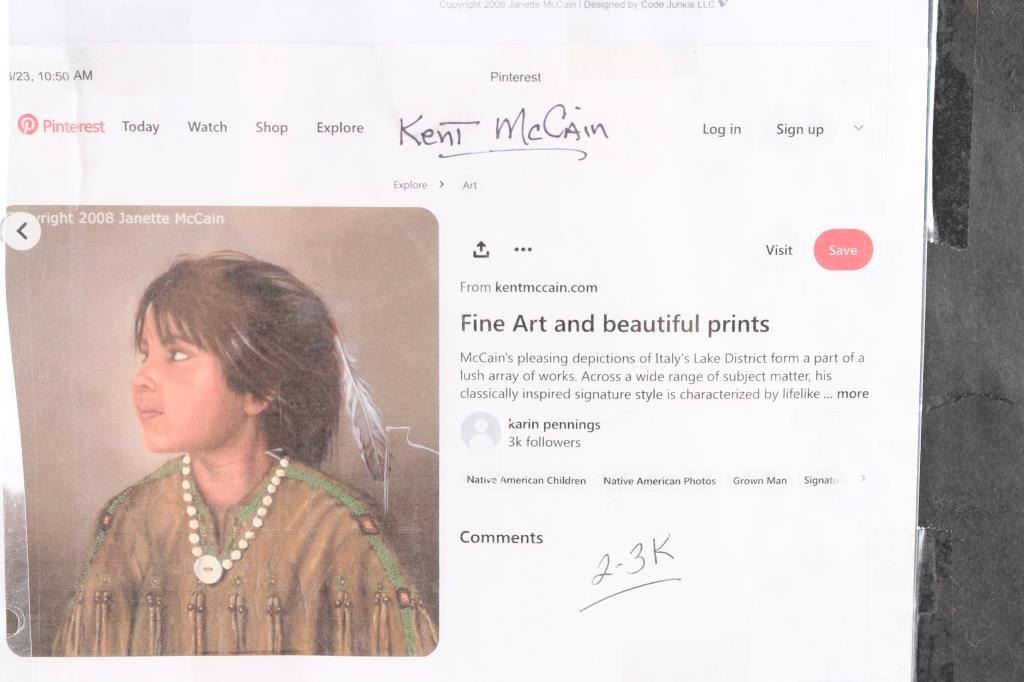The image size is (1024, 682).
Task: Share the pin using the upload icon
Action: [481, 249]
